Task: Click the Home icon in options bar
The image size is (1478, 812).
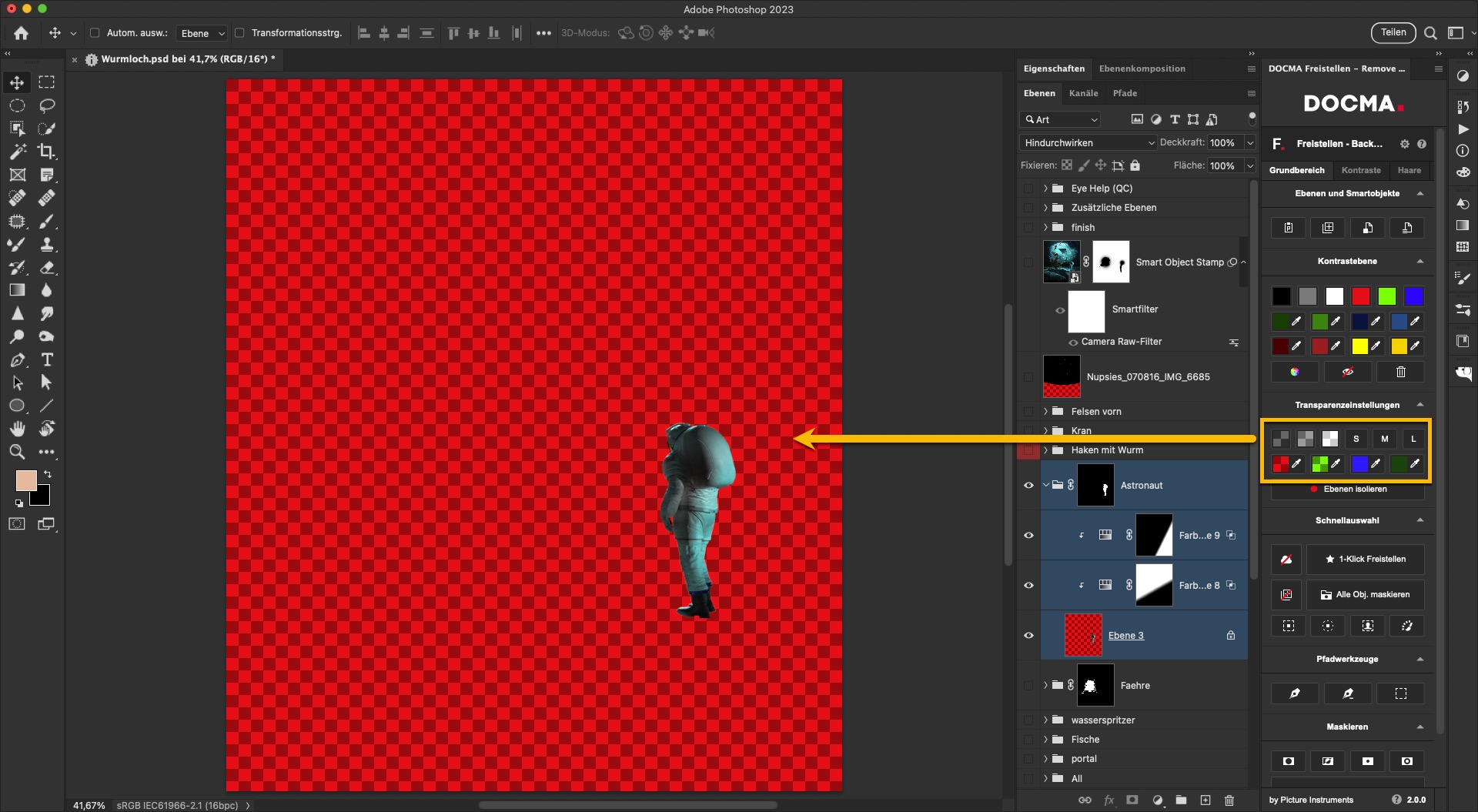Action: tap(22, 33)
